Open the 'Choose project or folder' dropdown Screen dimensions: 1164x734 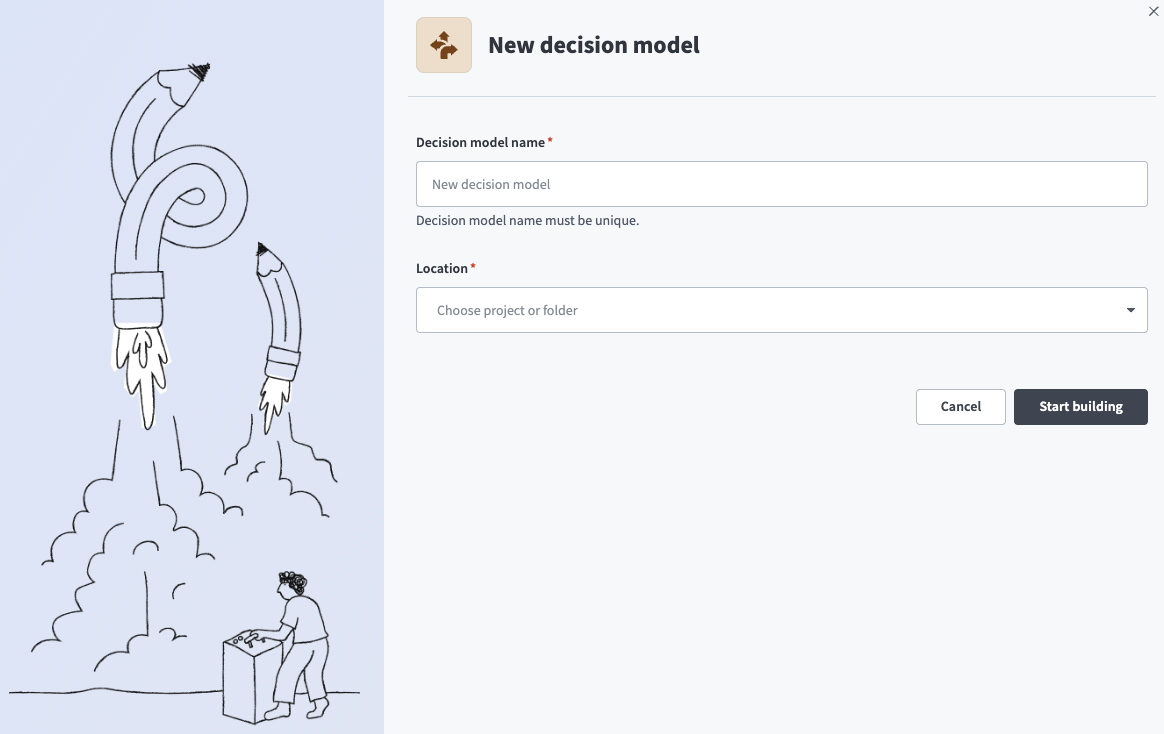coord(782,310)
